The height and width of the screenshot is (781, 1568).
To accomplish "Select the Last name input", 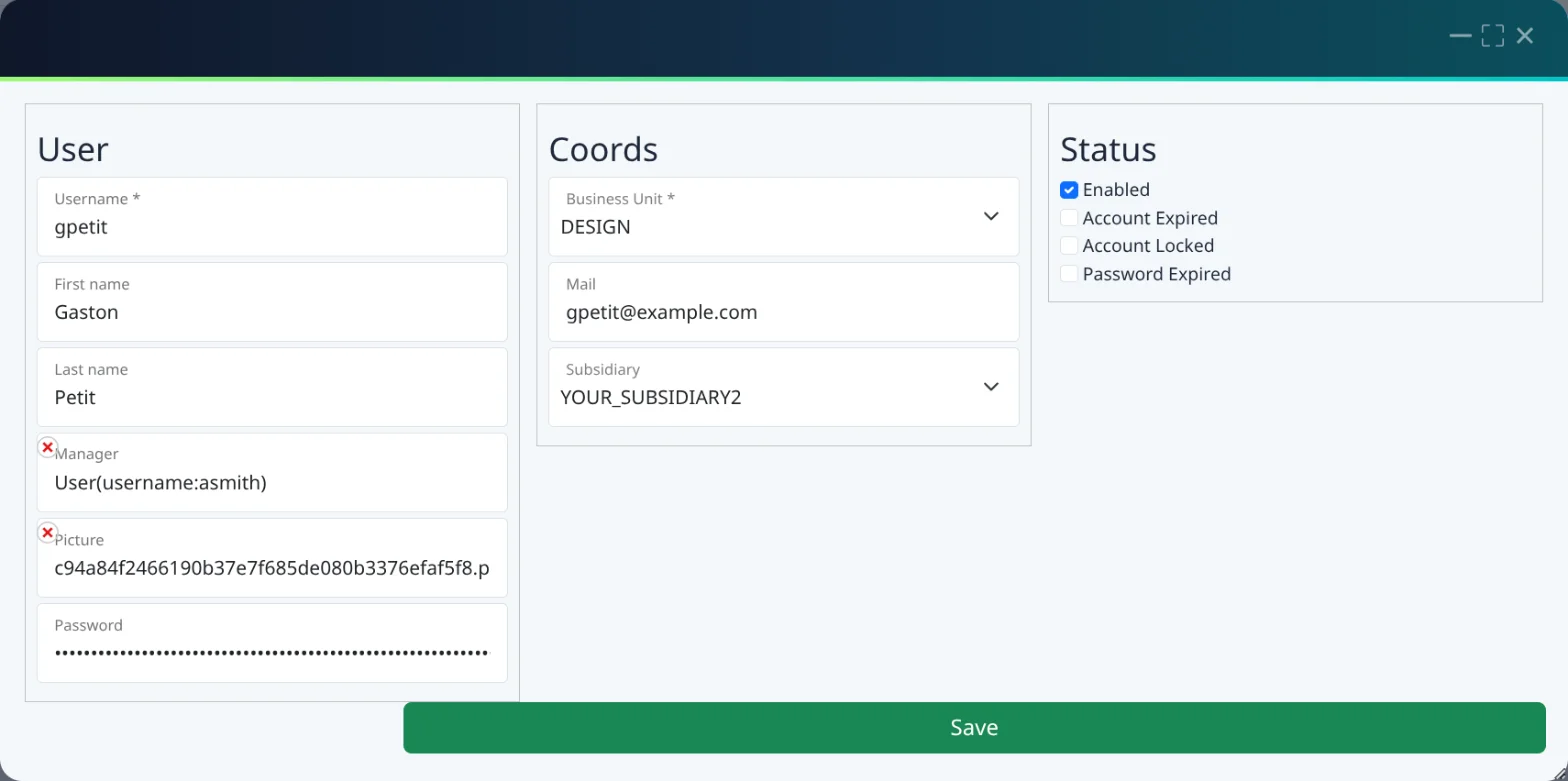I will [272, 387].
